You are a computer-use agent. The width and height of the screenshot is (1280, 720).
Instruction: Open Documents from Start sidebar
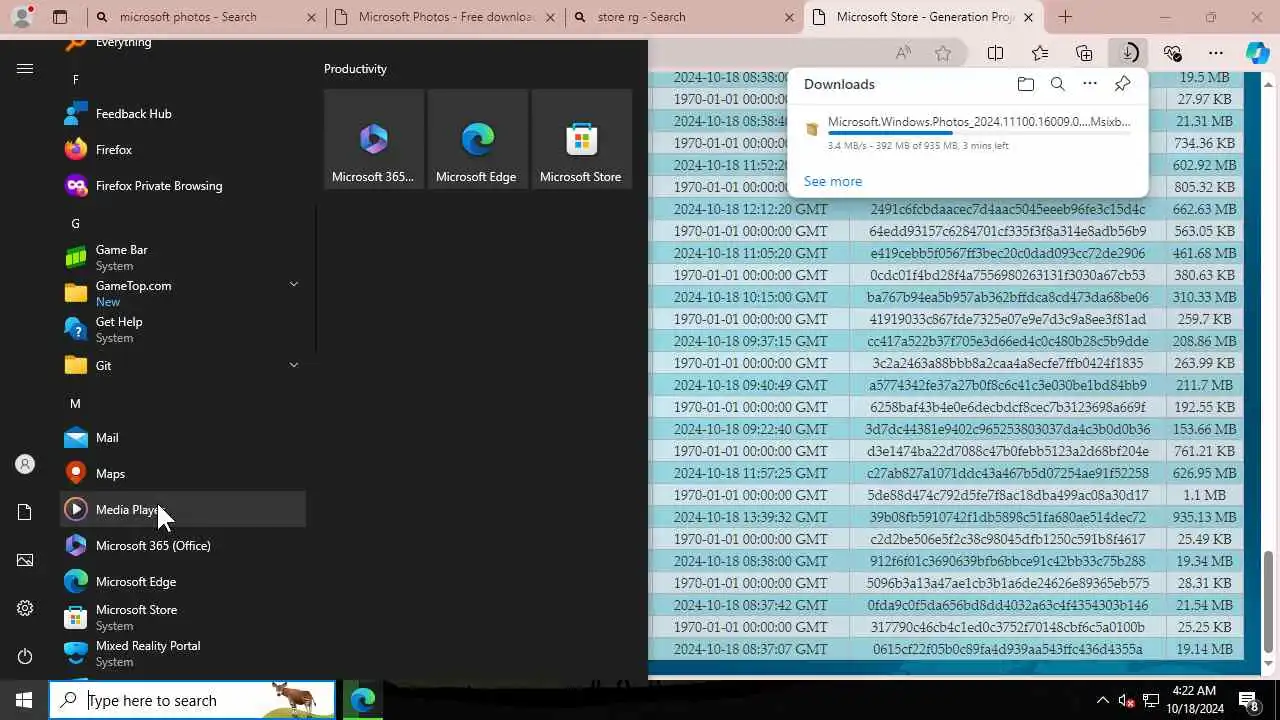click(25, 512)
